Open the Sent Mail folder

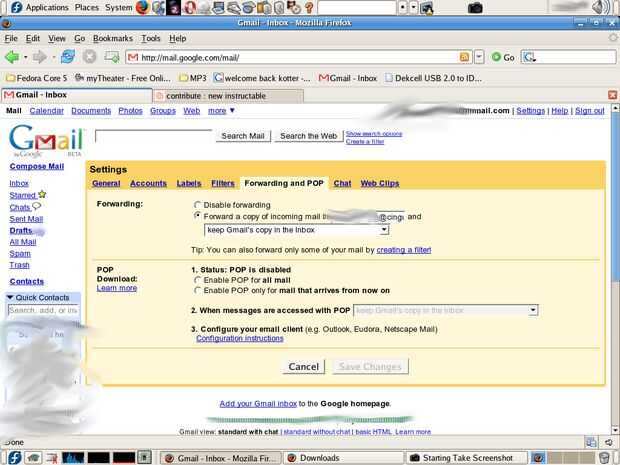[x=26, y=219]
